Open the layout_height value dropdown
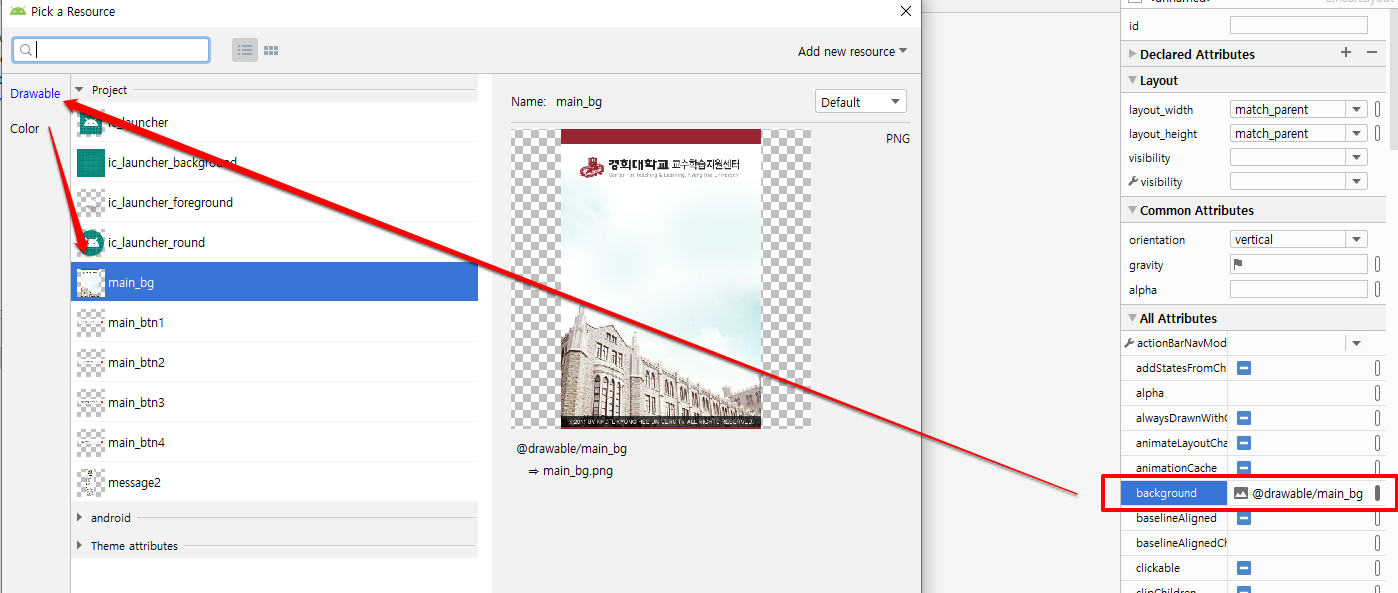This screenshot has height=593, width=1398. (1356, 134)
